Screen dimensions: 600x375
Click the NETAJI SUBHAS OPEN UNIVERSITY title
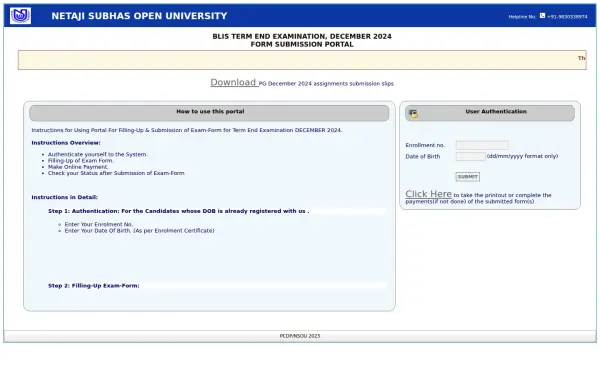coord(139,16)
